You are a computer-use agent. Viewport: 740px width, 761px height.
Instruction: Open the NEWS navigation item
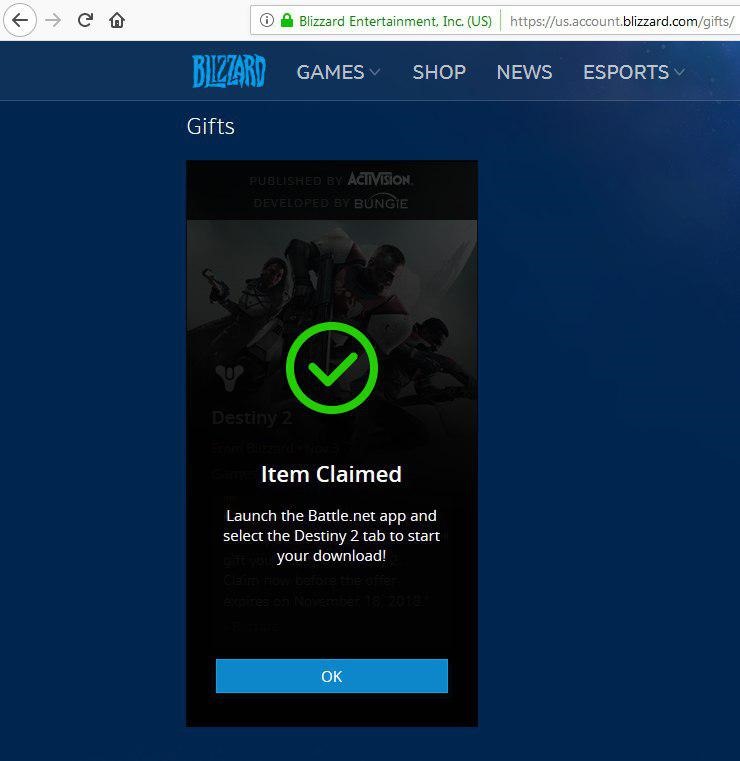(524, 72)
